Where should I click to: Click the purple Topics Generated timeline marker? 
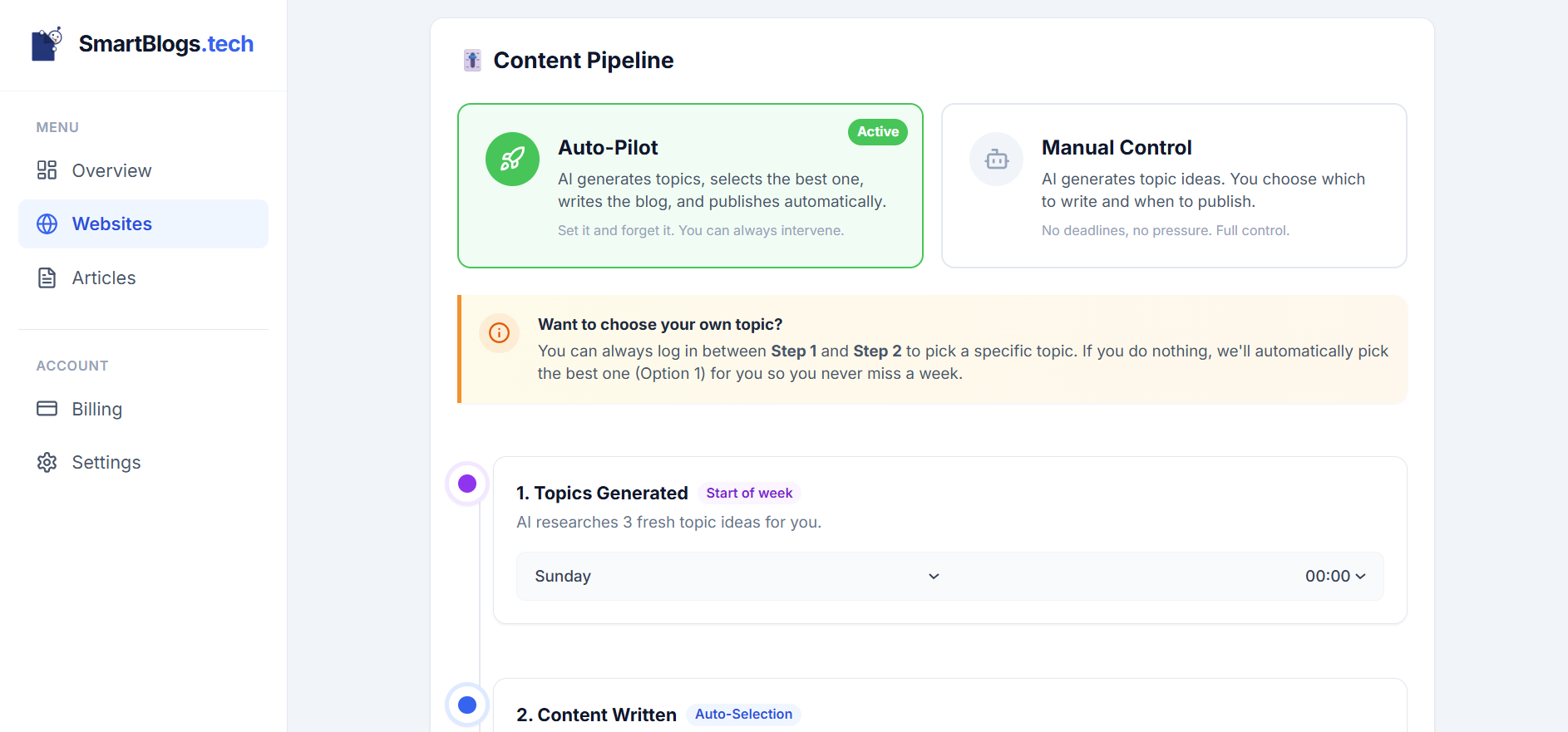[467, 484]
